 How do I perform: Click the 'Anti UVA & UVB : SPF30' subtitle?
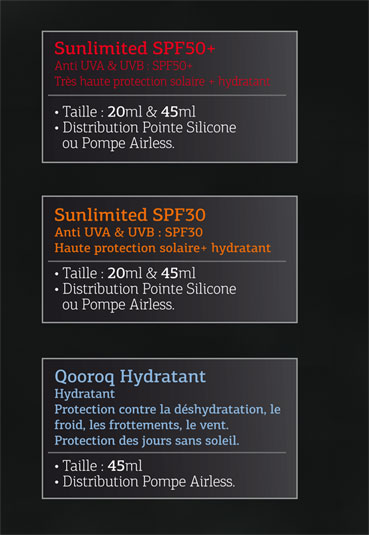[128, 233]
